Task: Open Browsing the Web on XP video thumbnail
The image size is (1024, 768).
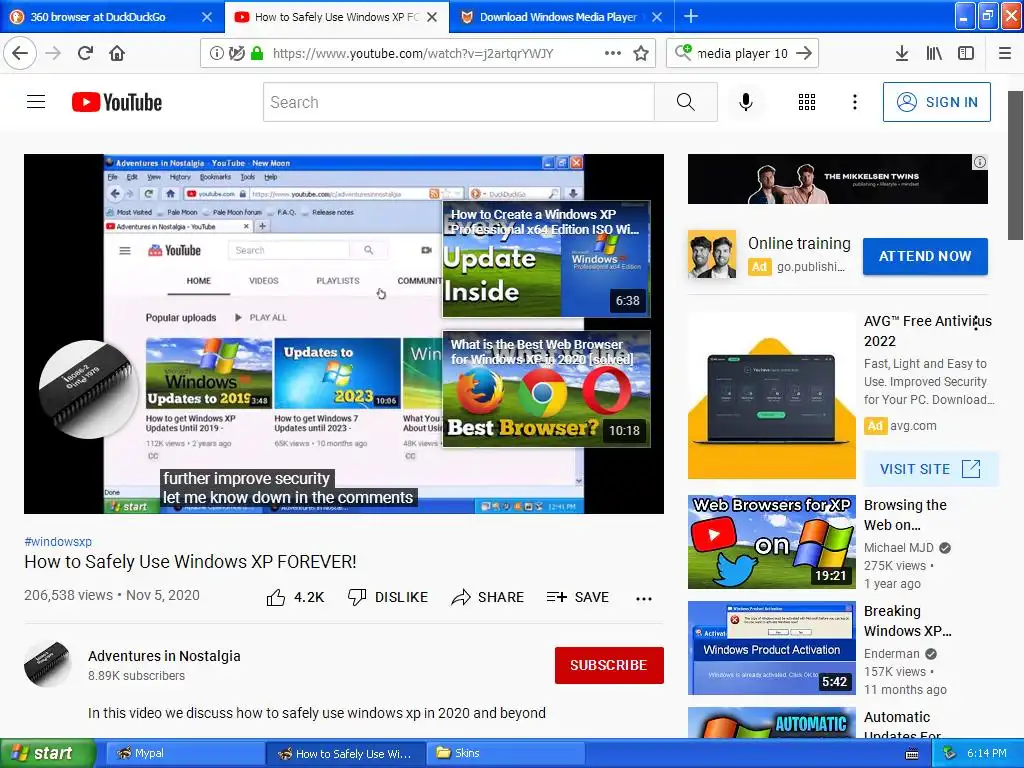Action: [771, 542]
